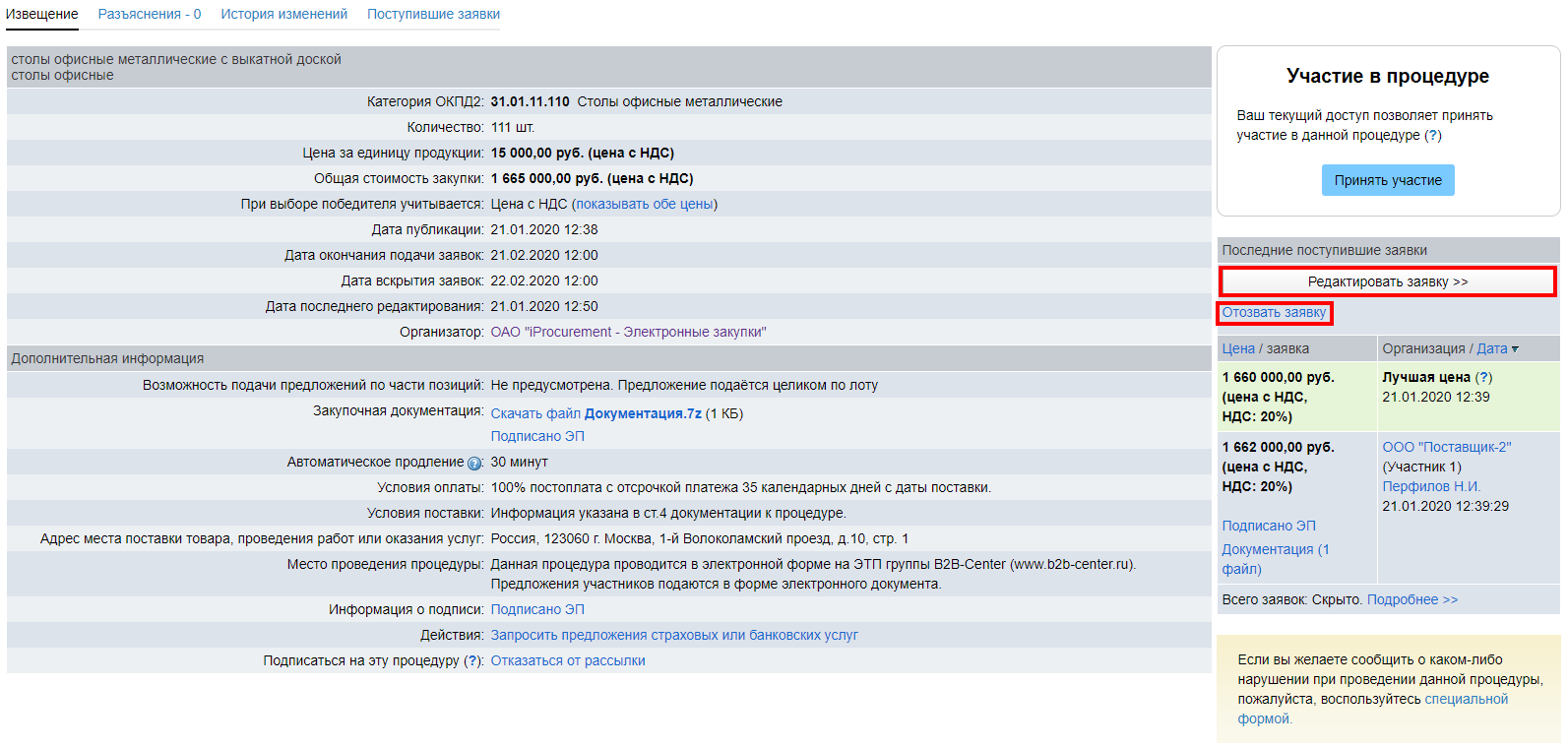The image size is (1568, 748).
Task: Click the Подробнее >> link
Action: (1412, 599)
